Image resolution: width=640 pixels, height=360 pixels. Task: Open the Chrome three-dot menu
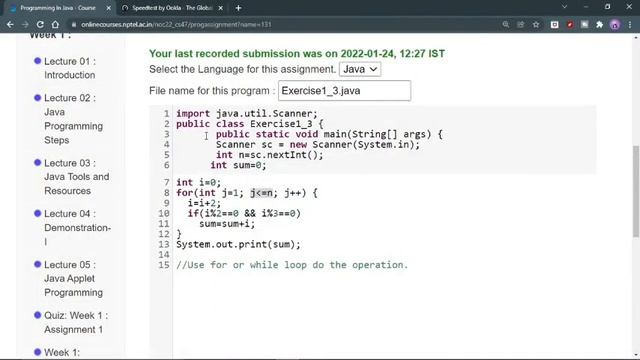click(x=630, y=24)
